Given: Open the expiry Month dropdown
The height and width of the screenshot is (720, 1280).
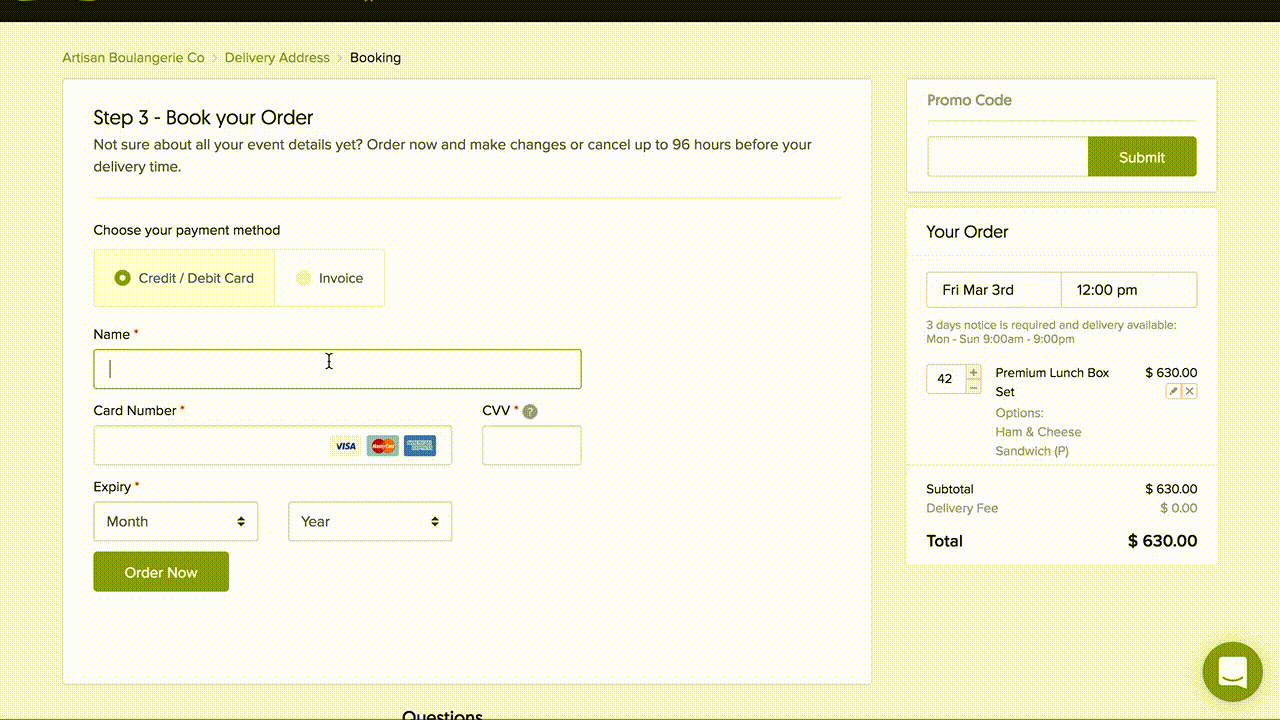Looking at the screenshot, I should [176, 521].
